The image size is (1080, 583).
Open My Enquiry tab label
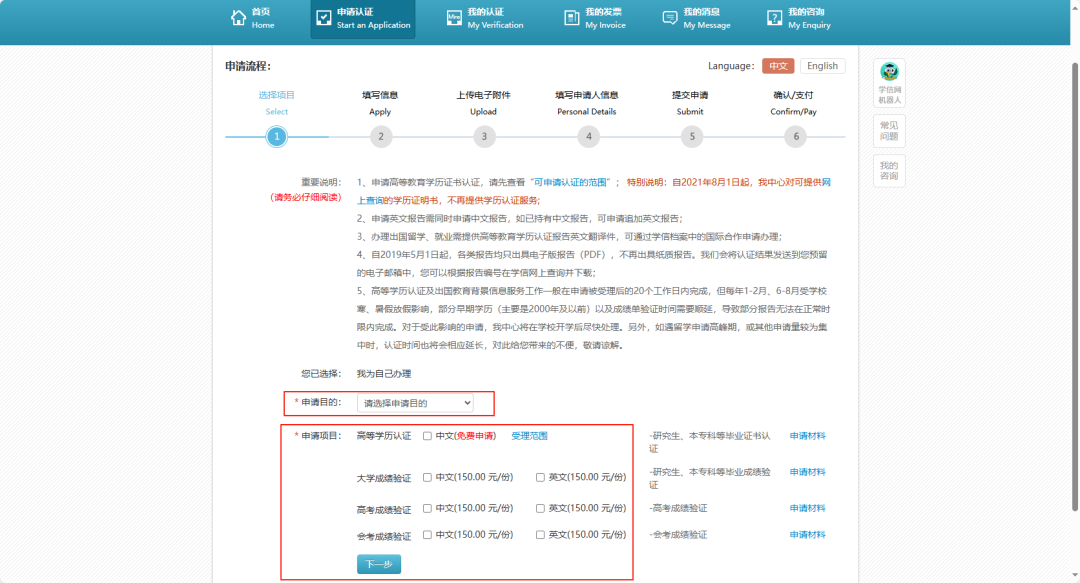point(809,19)
